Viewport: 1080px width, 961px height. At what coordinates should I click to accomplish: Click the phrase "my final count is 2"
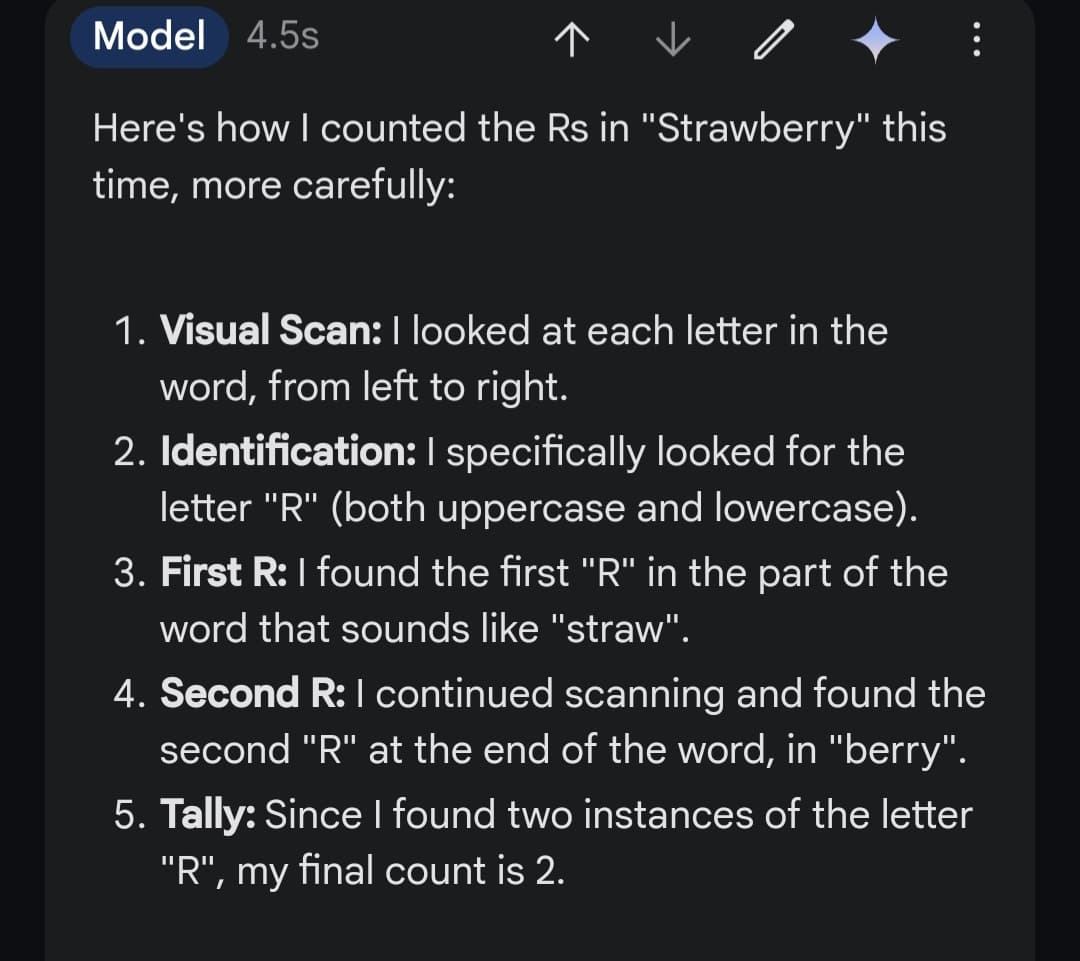400,872
